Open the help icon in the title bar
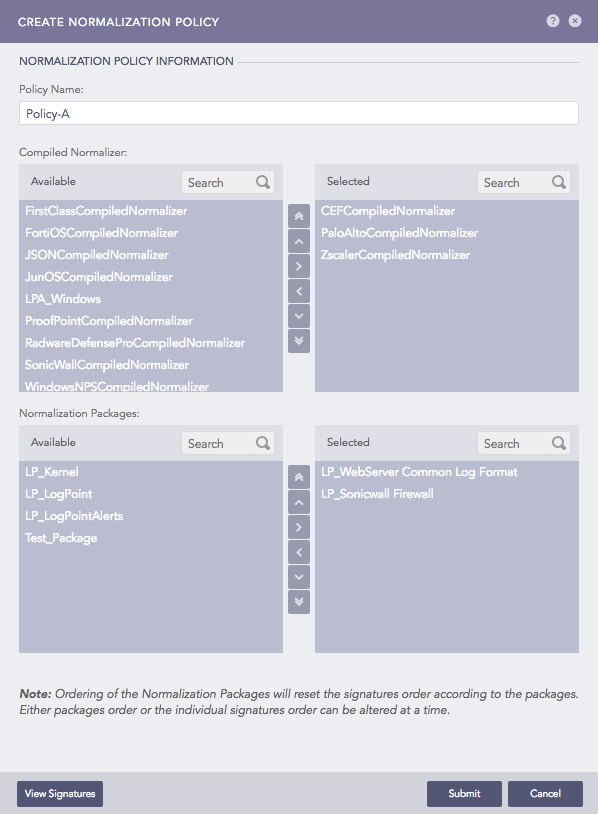Viewport: 598px width, 814px height. 552,20
